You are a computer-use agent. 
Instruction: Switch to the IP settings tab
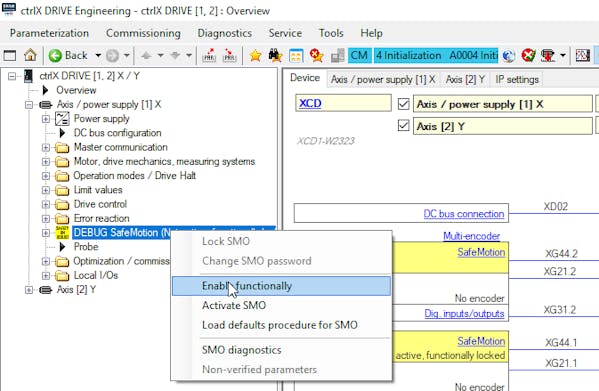pos(517,79)
